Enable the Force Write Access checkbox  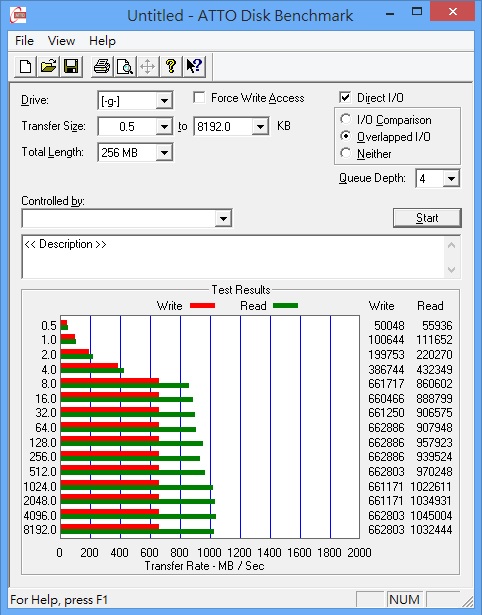(x=199, y=97)
